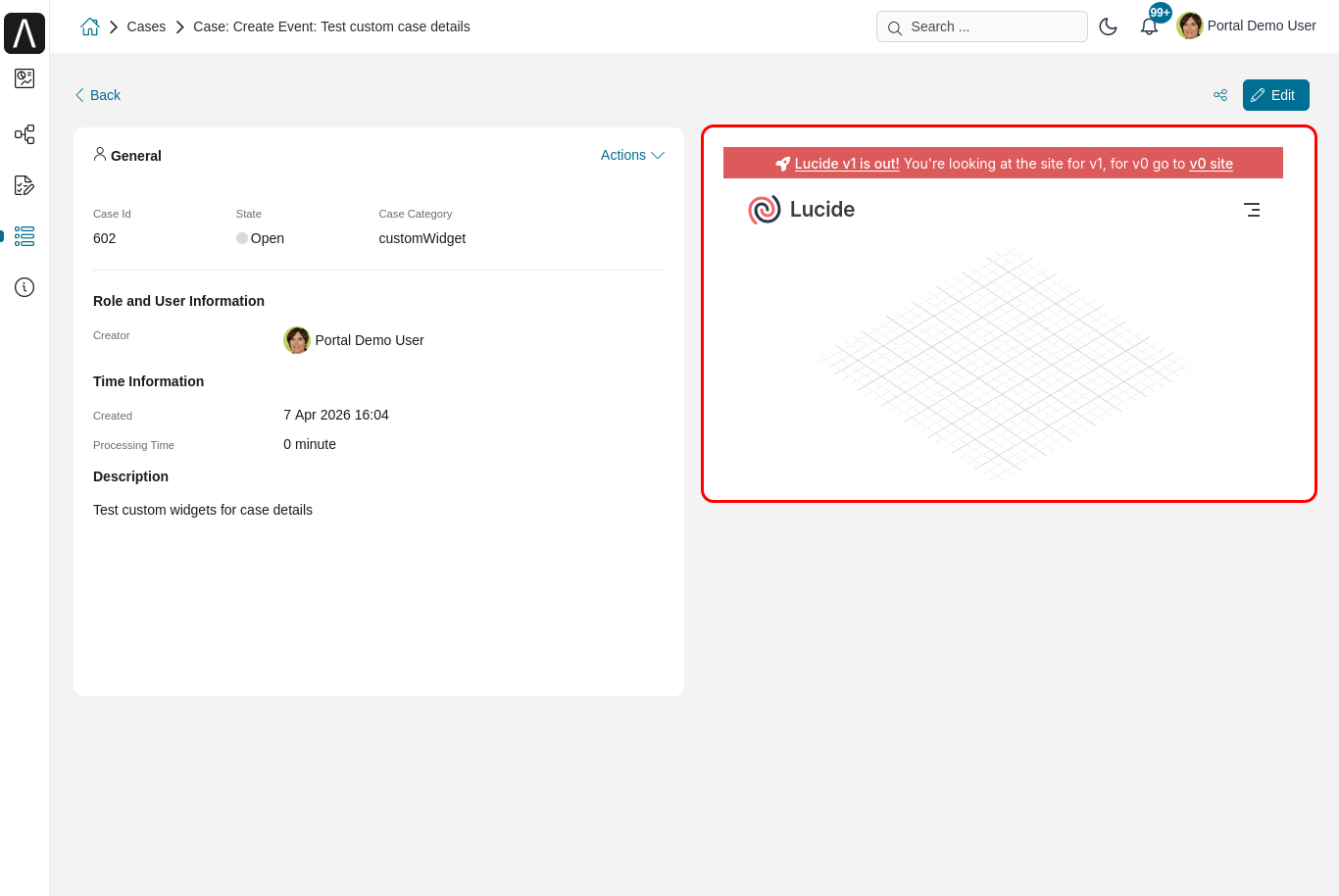Click the 'Role and User Information' heading
The image size is (1339, 896).
pyautogui.click(x=178, y=301)
